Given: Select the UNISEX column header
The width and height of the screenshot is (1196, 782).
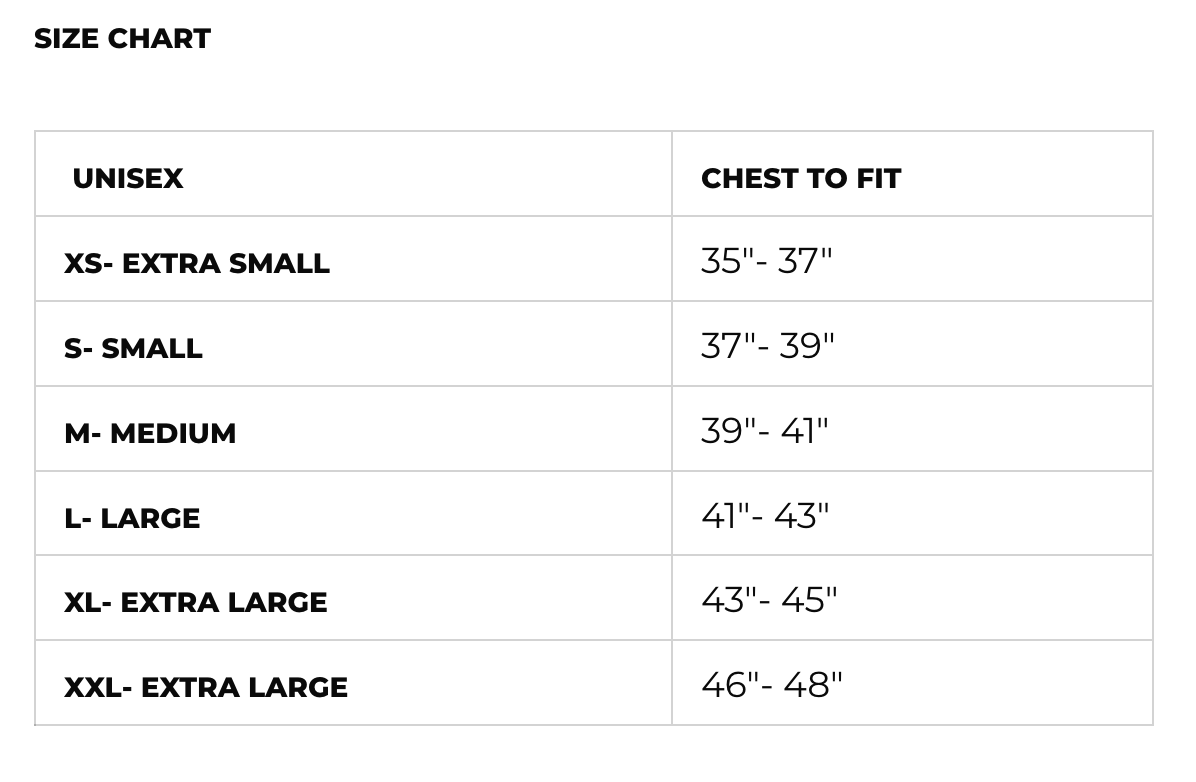Looking at the screenshot, I should tap(128, 179).
